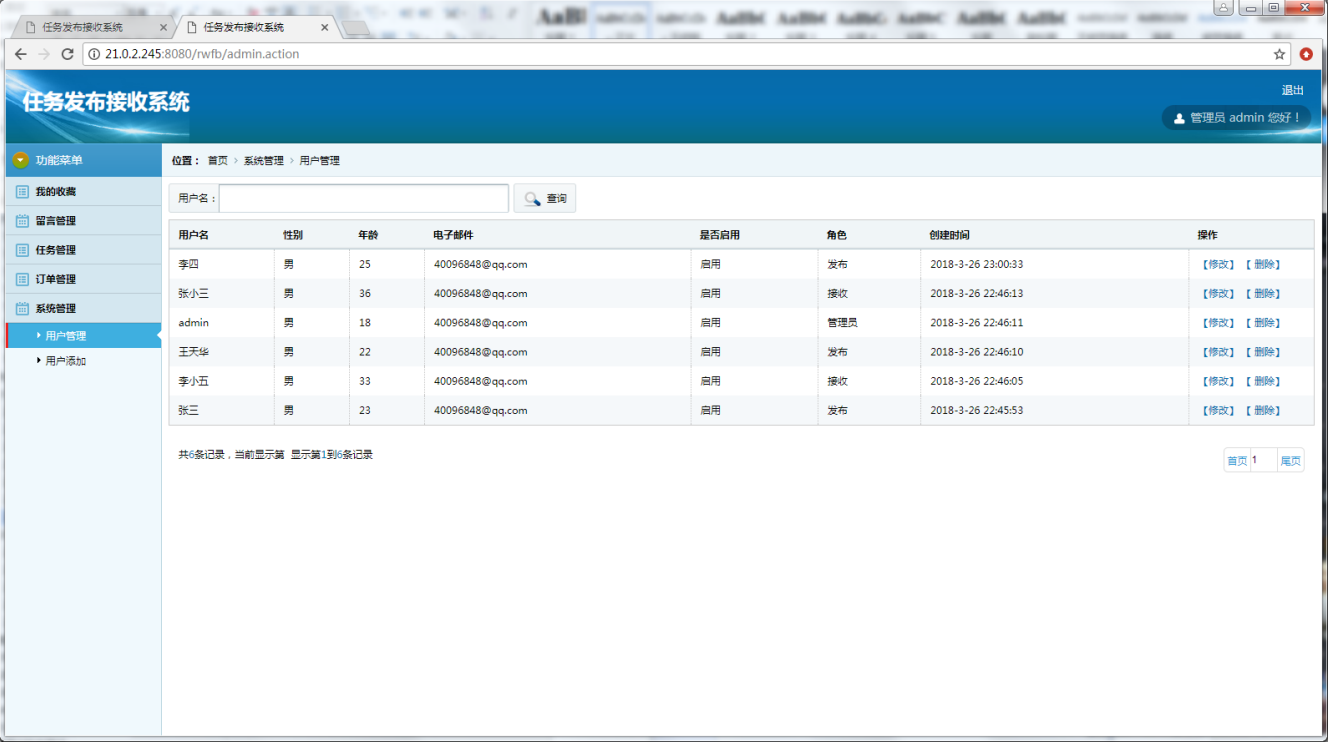Click the site info icon in address bar
This screenshot has height=744, width=1336.
point(94,54)
